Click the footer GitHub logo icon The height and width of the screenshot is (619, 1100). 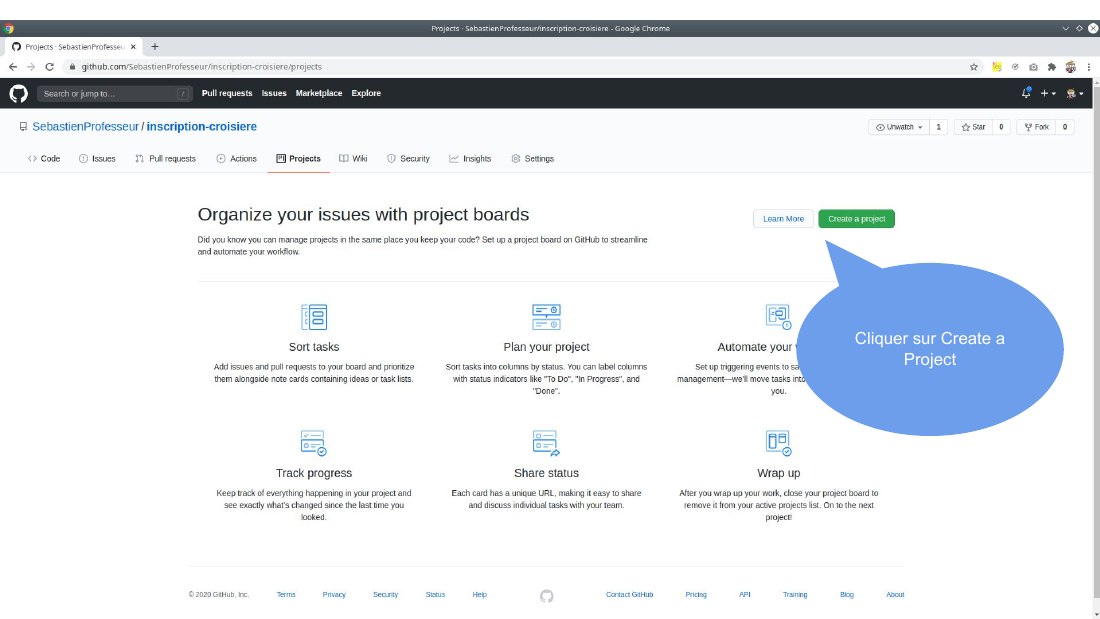coord(546,596)
